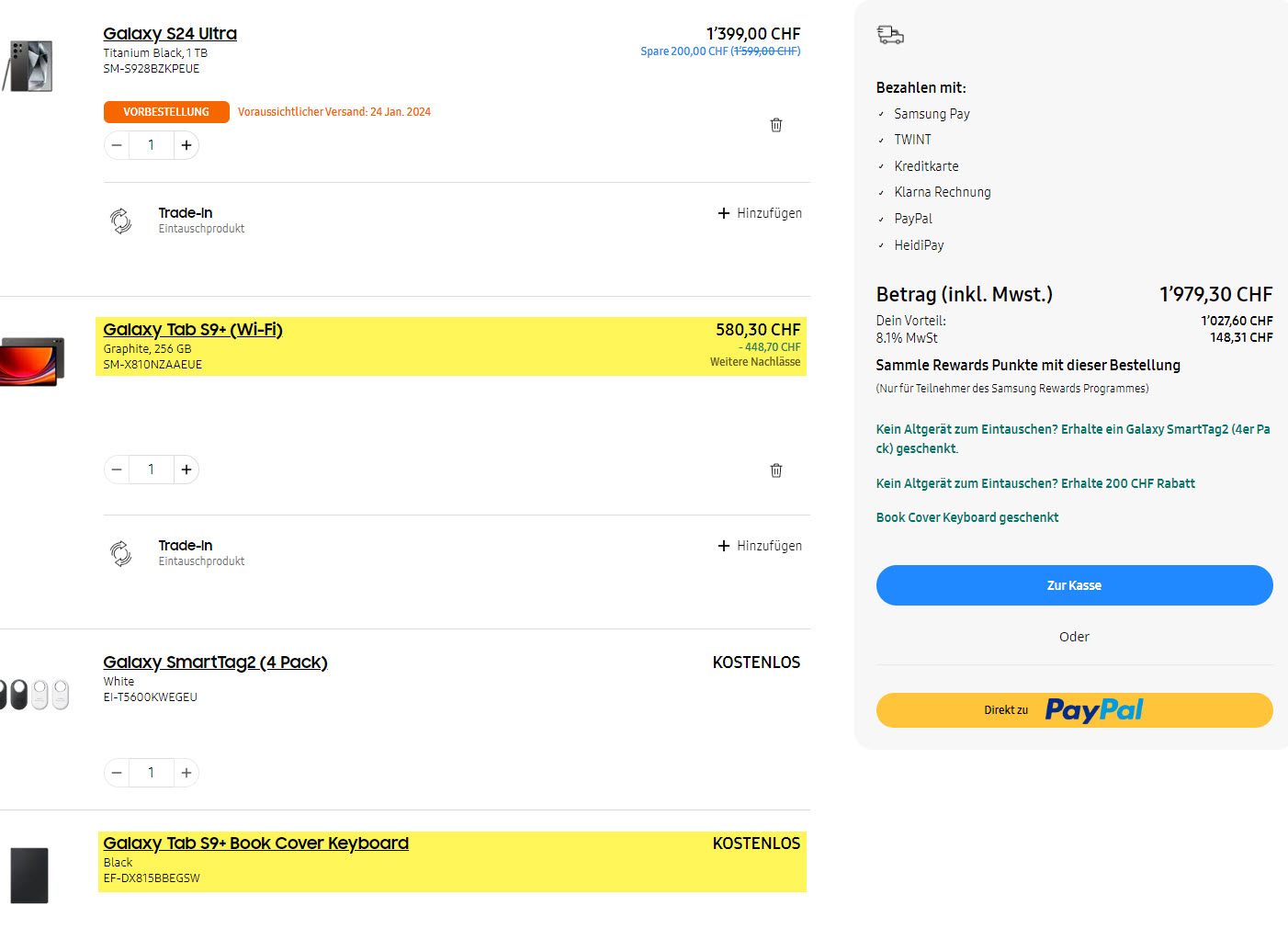
Task: Open the Galaxy Tab S9+ (Wi-Fi) product link
Action: 193,330
